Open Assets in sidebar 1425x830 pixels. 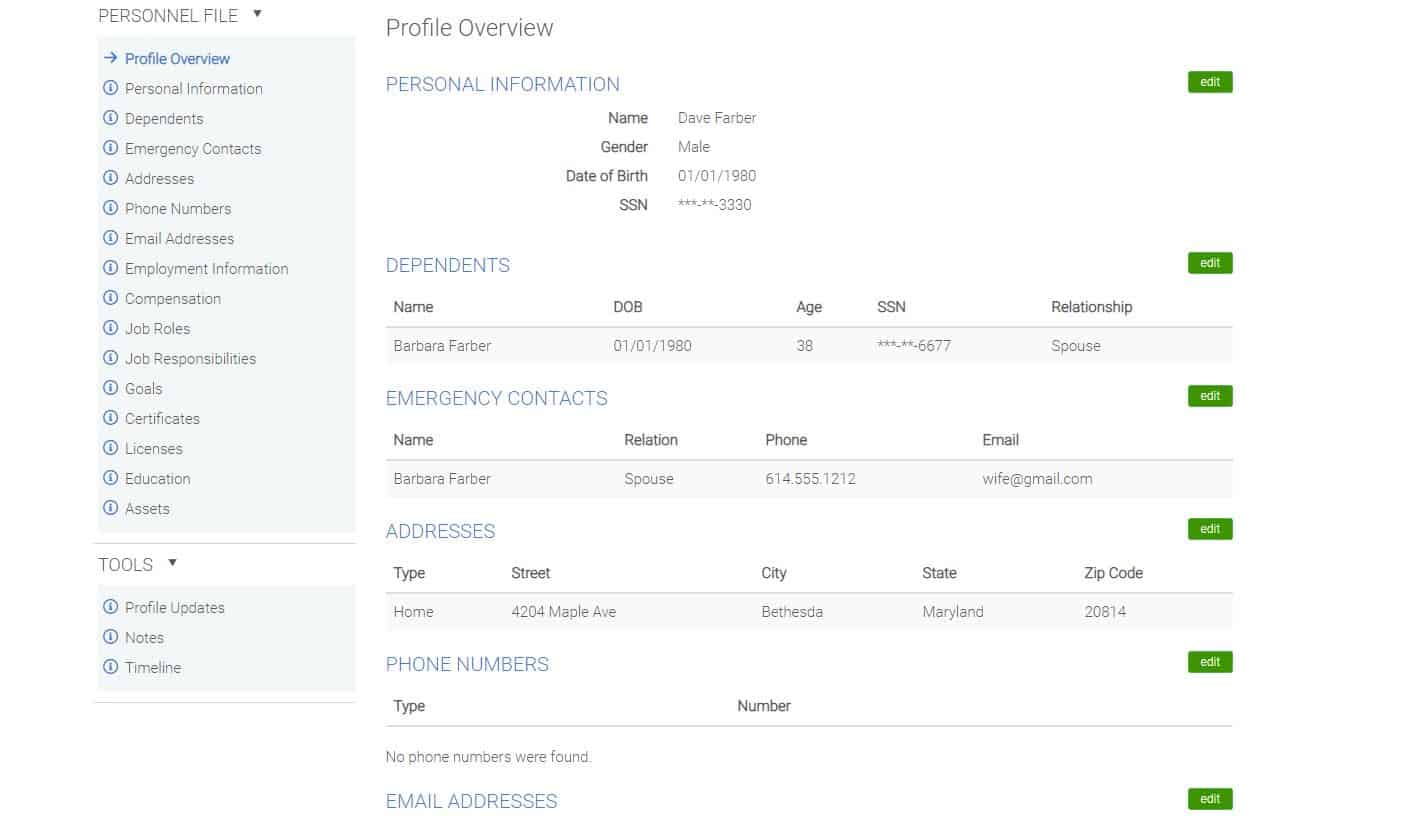(147, 509)
